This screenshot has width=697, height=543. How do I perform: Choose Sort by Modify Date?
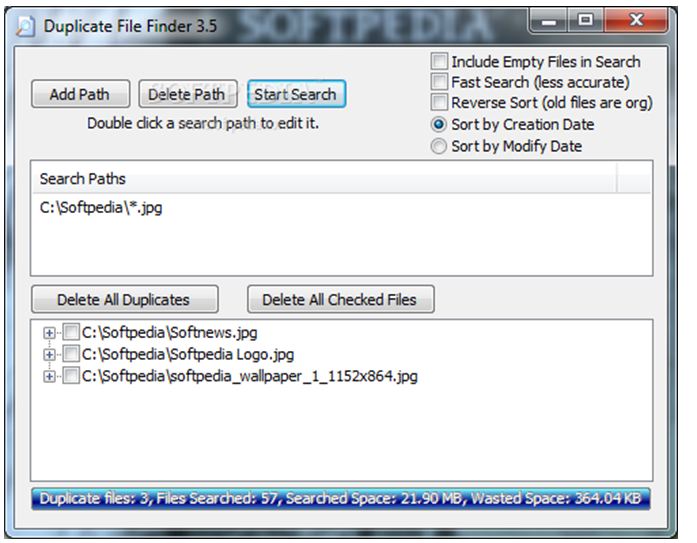click(x=439, y=146)
